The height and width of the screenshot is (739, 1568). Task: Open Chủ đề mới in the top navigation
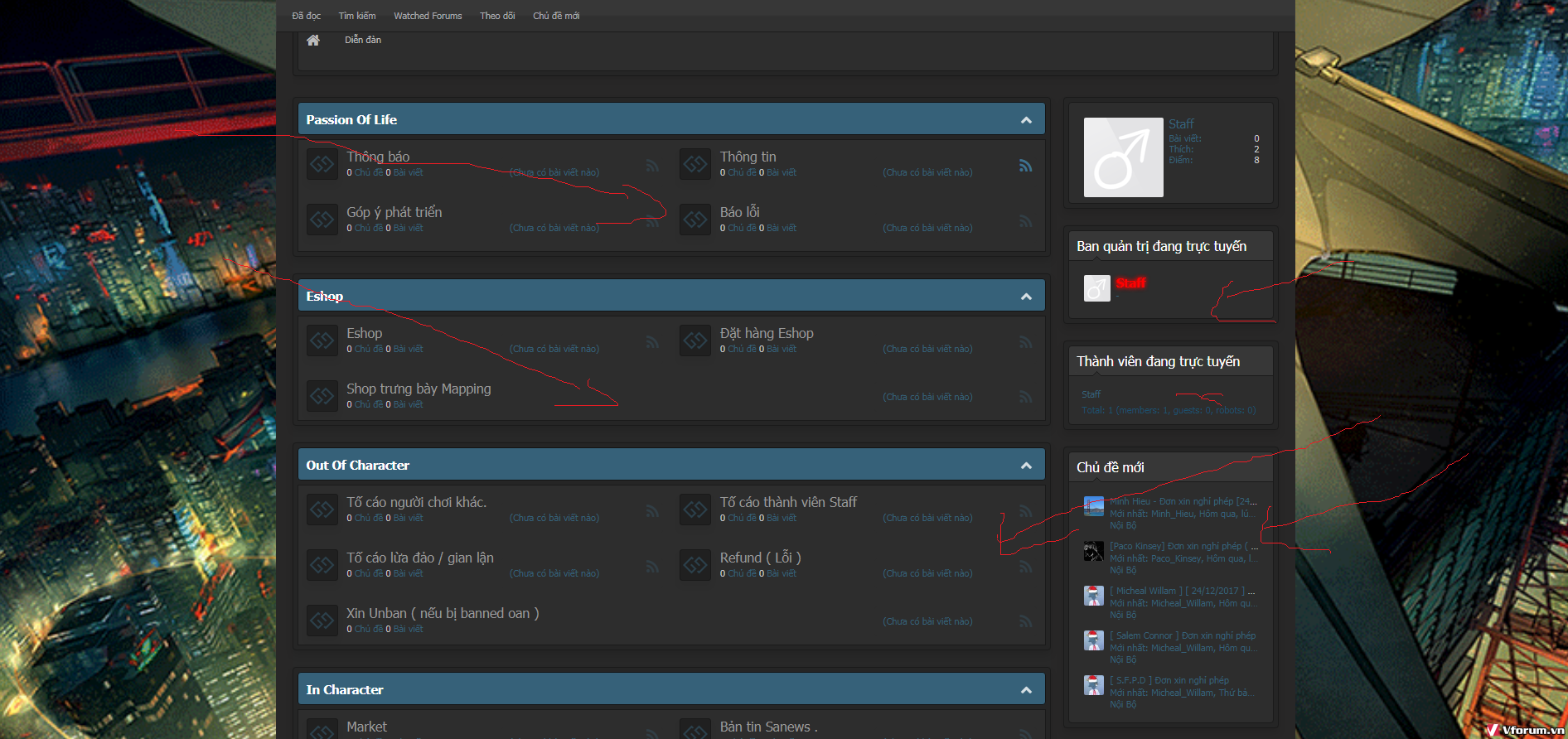click(555, 16)
